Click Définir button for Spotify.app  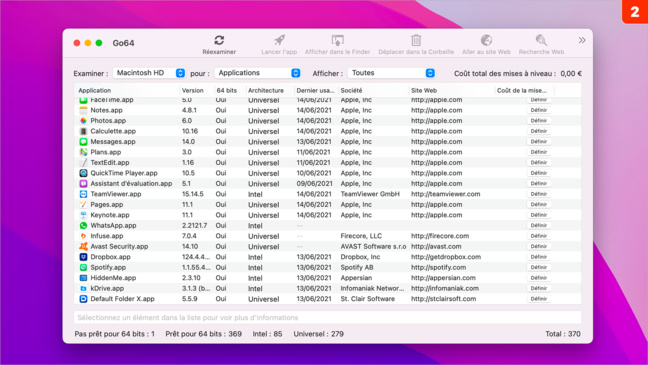point(539,267)
